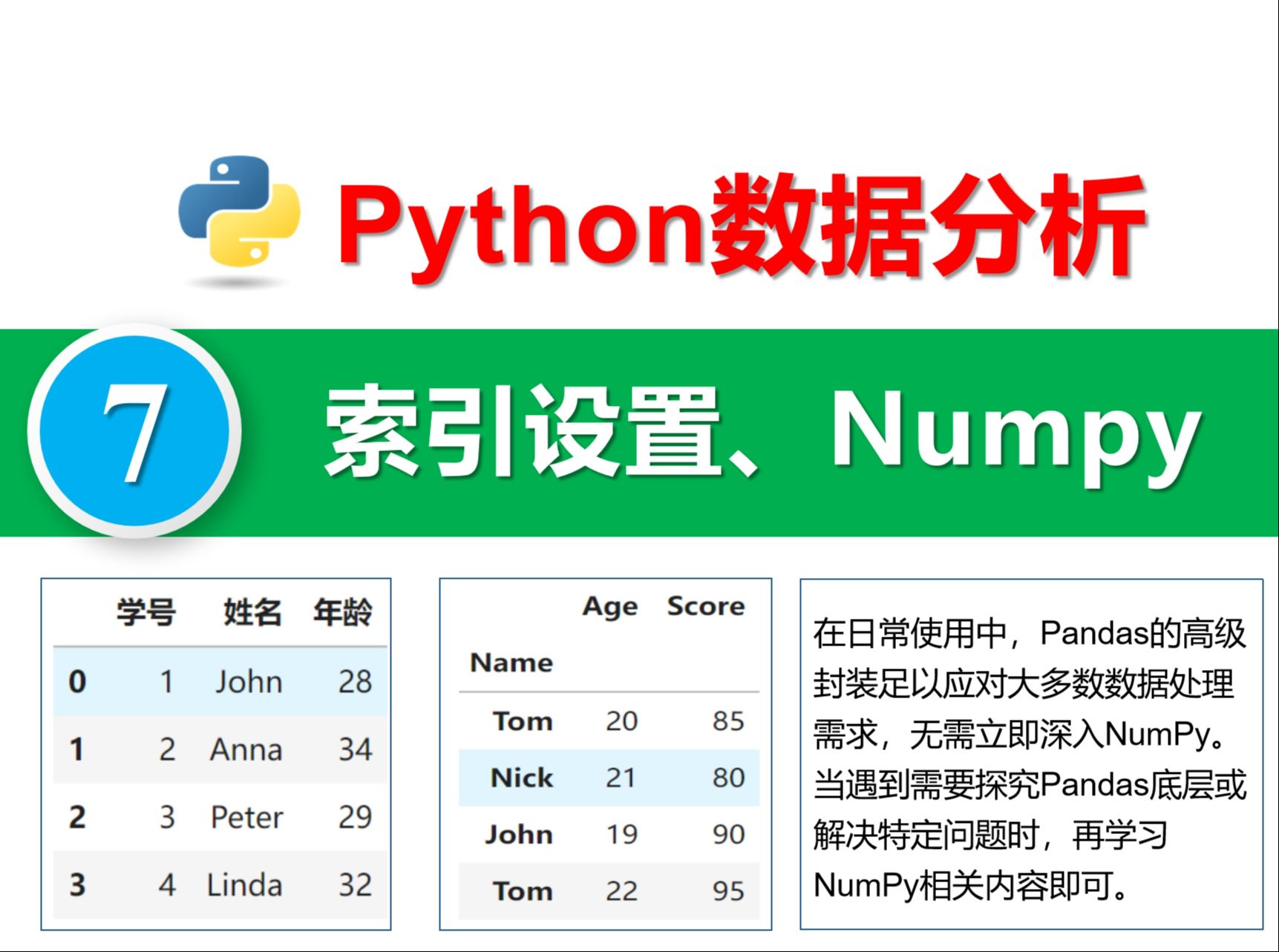
Task: Click the score value 80 in Nick's row
Action: pos(728,777)
